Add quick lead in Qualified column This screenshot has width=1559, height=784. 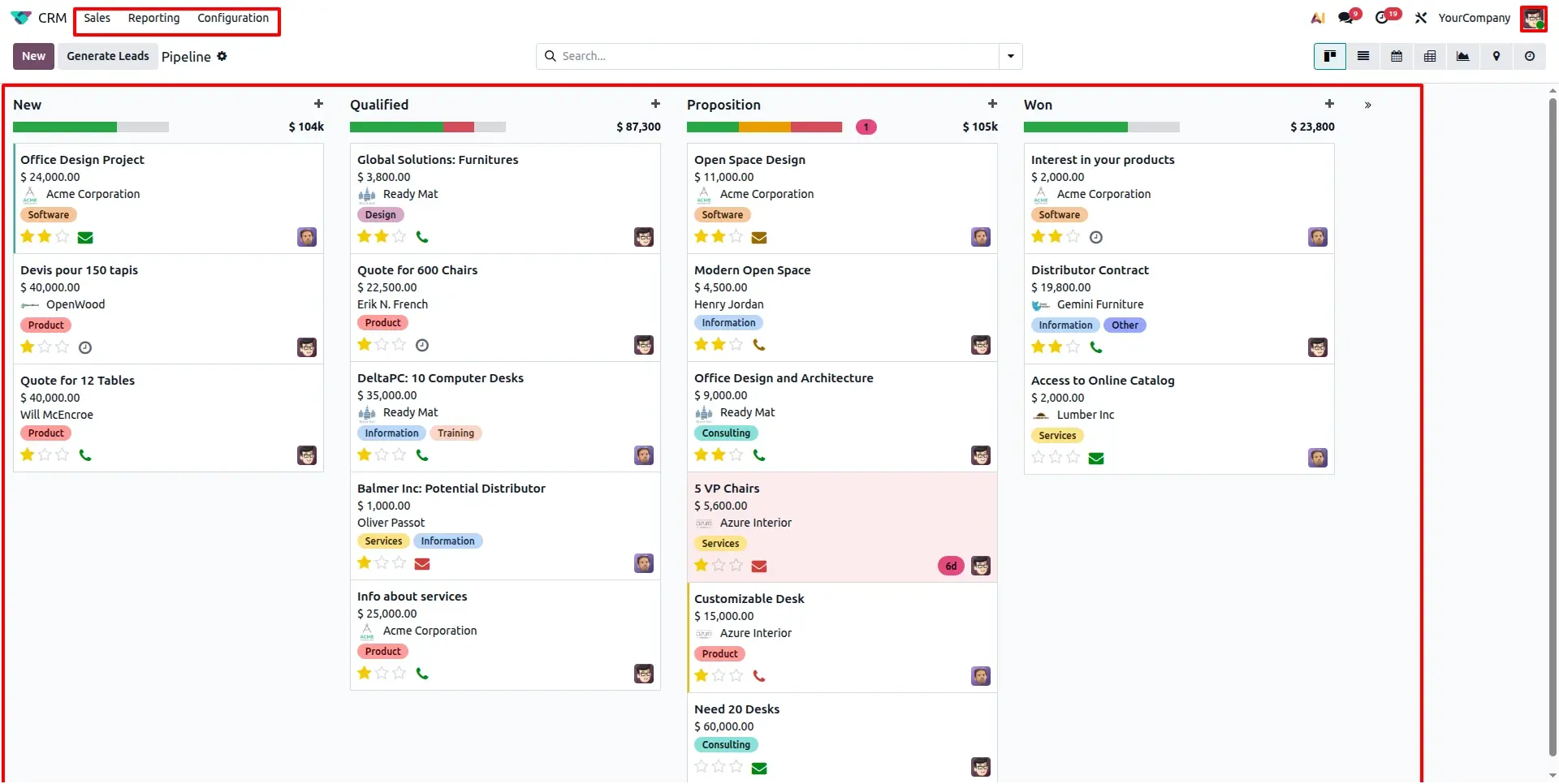click(655, 104)
